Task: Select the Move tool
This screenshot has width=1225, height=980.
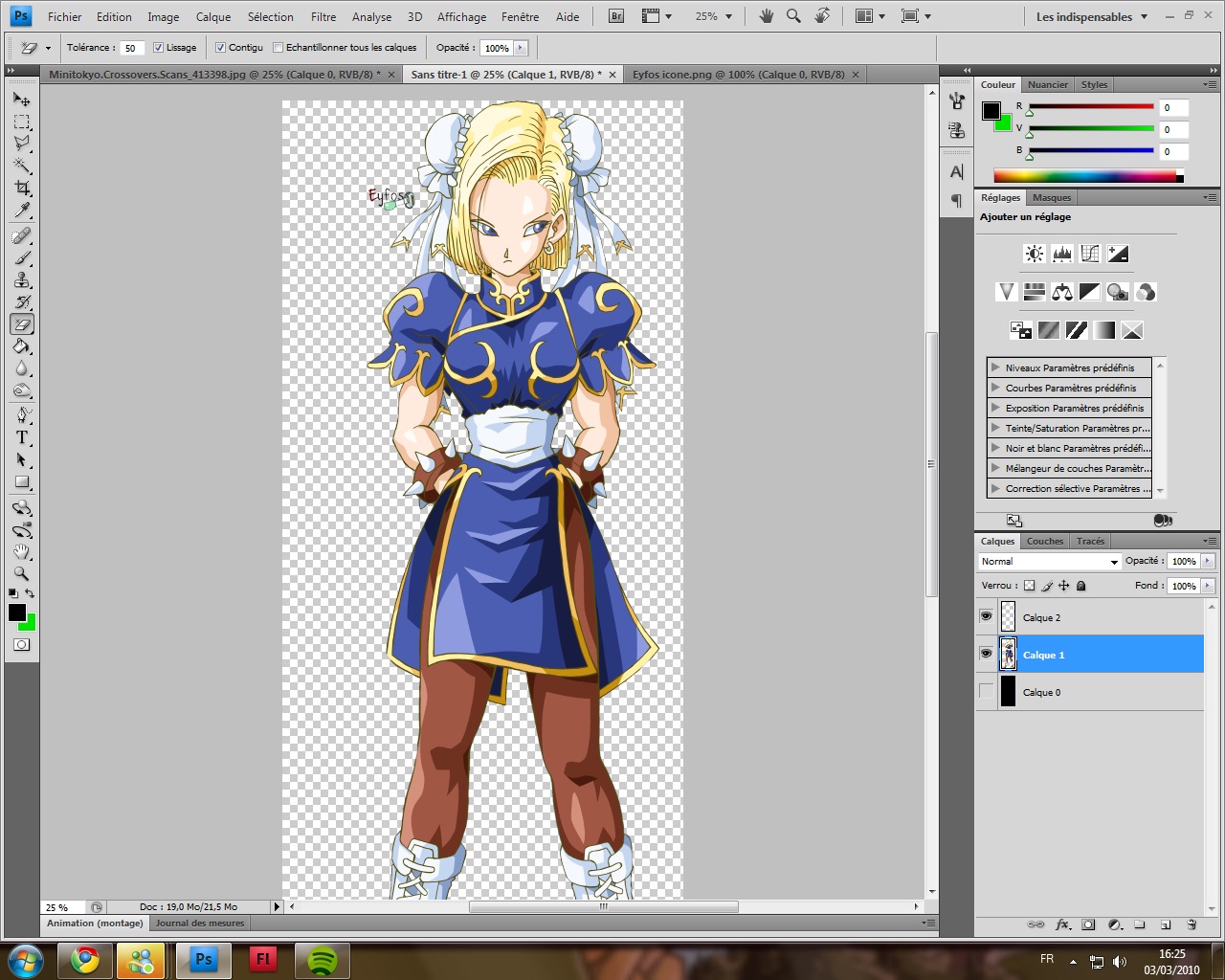Action: pos(21,99)
